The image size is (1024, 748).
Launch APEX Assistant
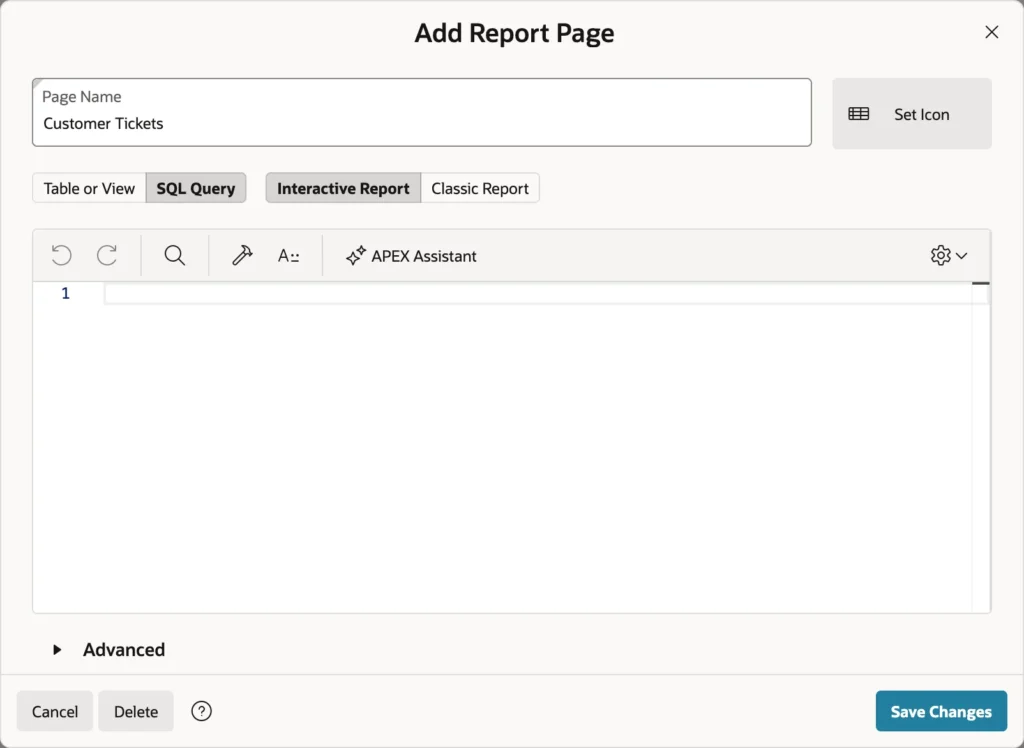click(x=411, y=256)
